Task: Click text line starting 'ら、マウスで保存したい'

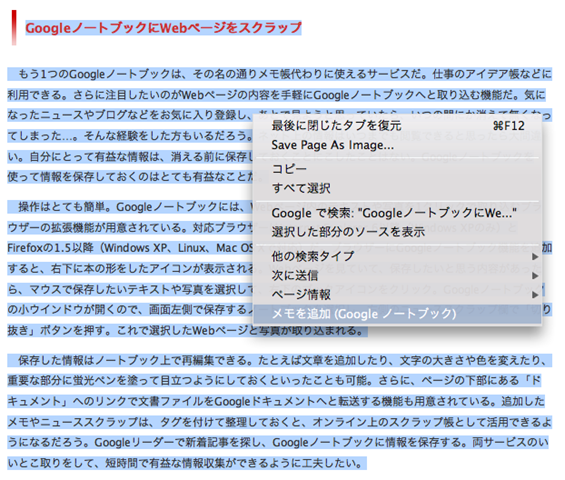Action: coord(130,289)
